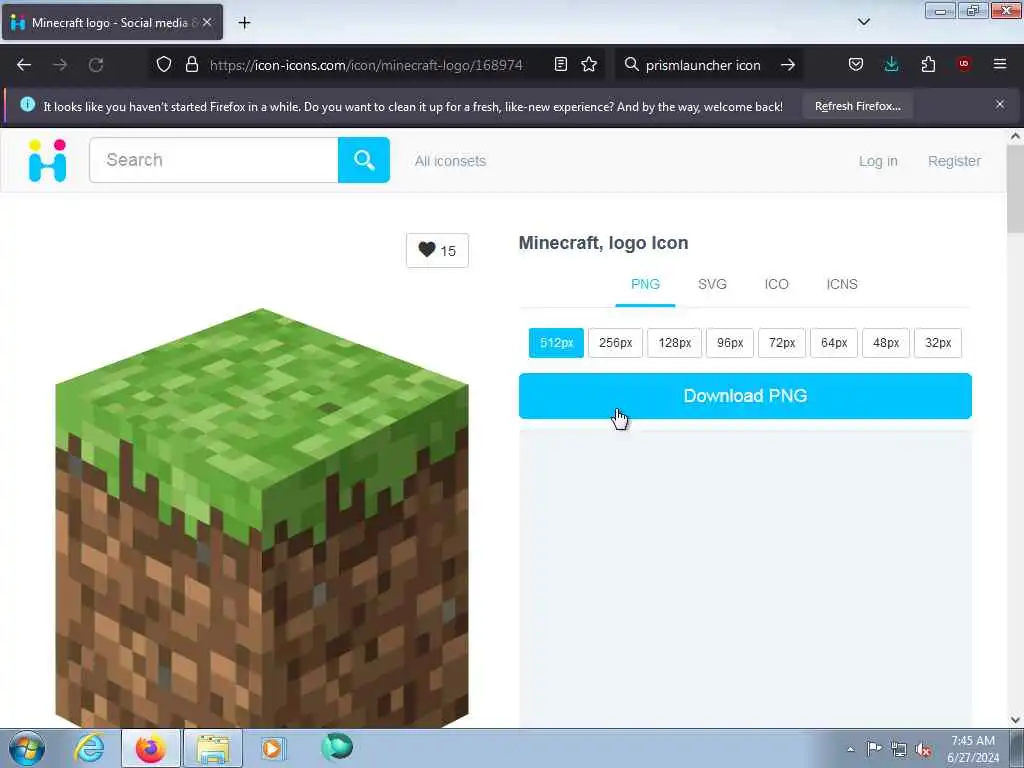The height and width of the screenshot is (768, 1024).
Task: Show Firefox downloads panel
Action: pos(891,64)
